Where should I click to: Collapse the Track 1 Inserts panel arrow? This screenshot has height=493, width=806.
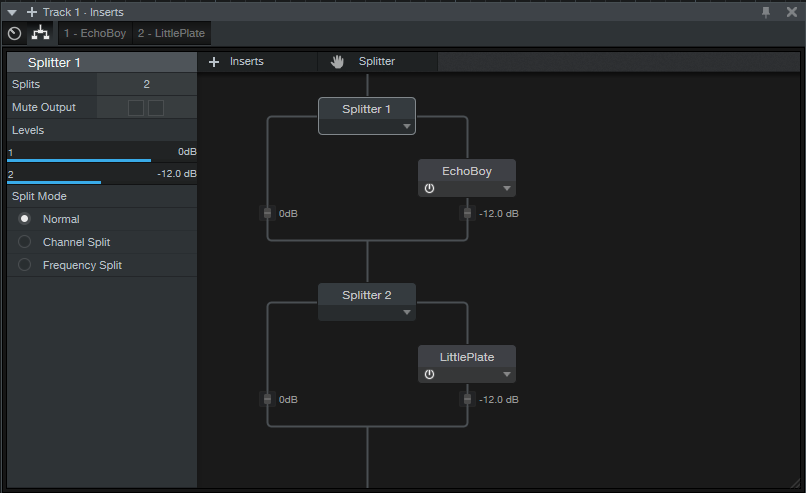[12, 12]
